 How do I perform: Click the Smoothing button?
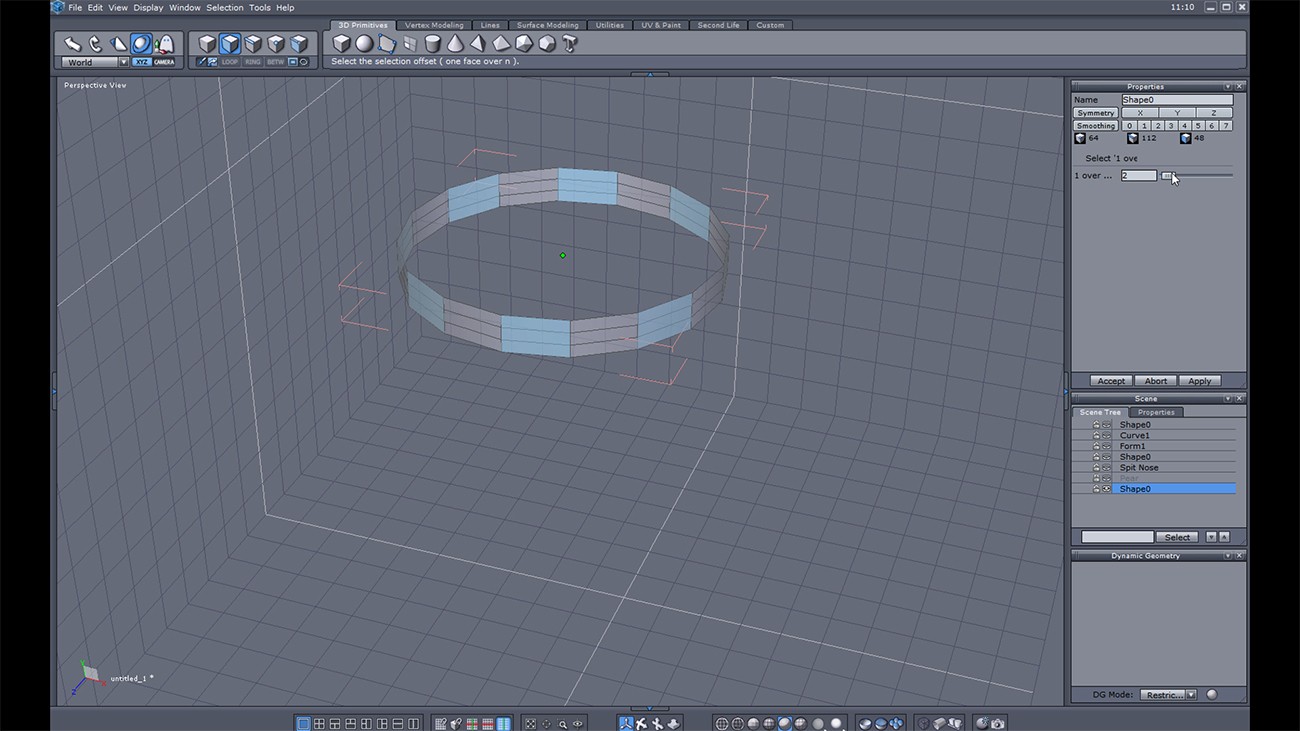pos(1096,126)
